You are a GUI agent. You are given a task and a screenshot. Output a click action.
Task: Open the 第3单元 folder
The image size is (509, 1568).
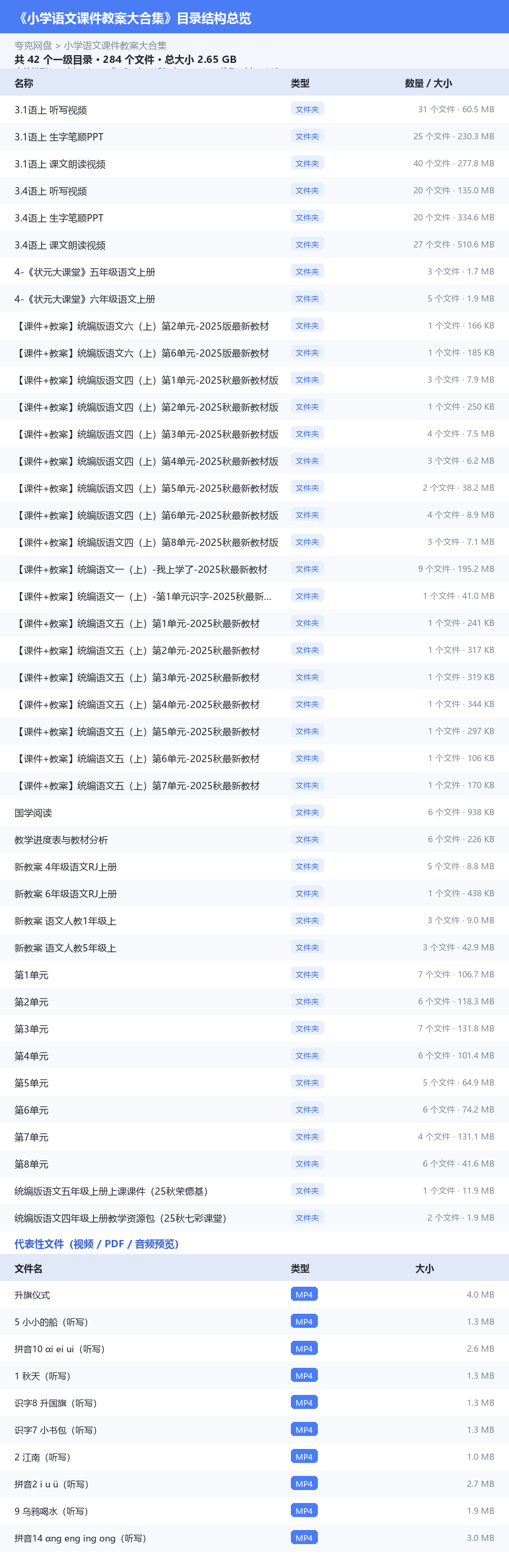coord(254,1028)
